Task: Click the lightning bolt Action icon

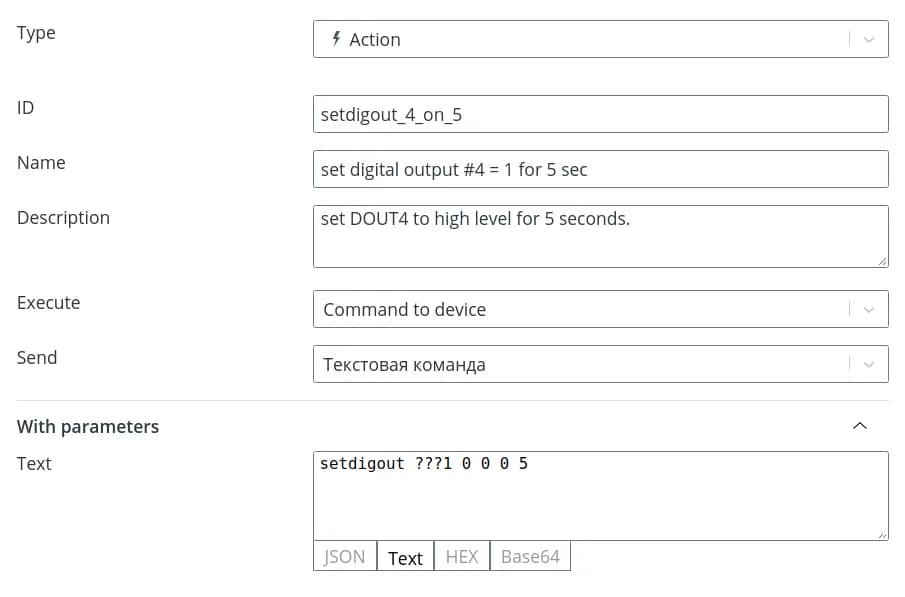Action: tap(336, 39)
